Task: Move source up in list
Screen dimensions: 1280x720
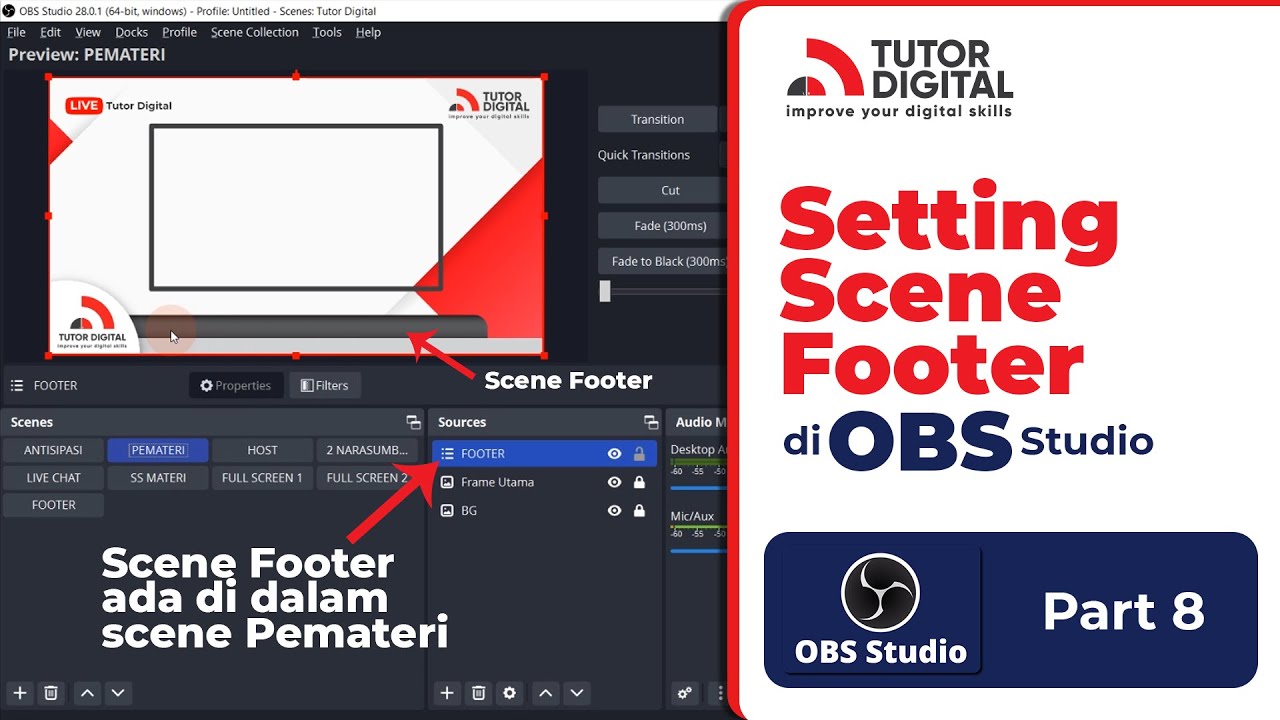Action: tap(545, 692)
